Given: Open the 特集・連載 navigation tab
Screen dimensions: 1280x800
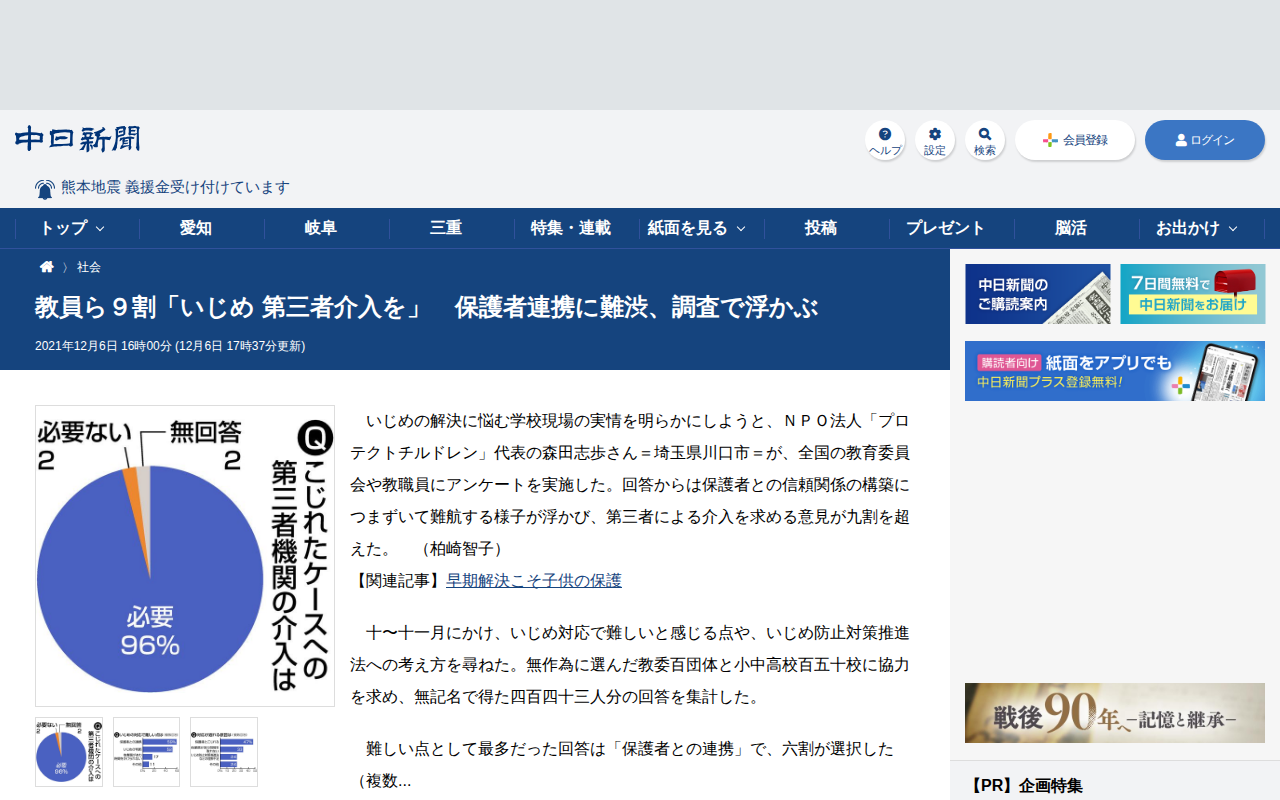Looking at the screenshot, I should coord(571,228).
